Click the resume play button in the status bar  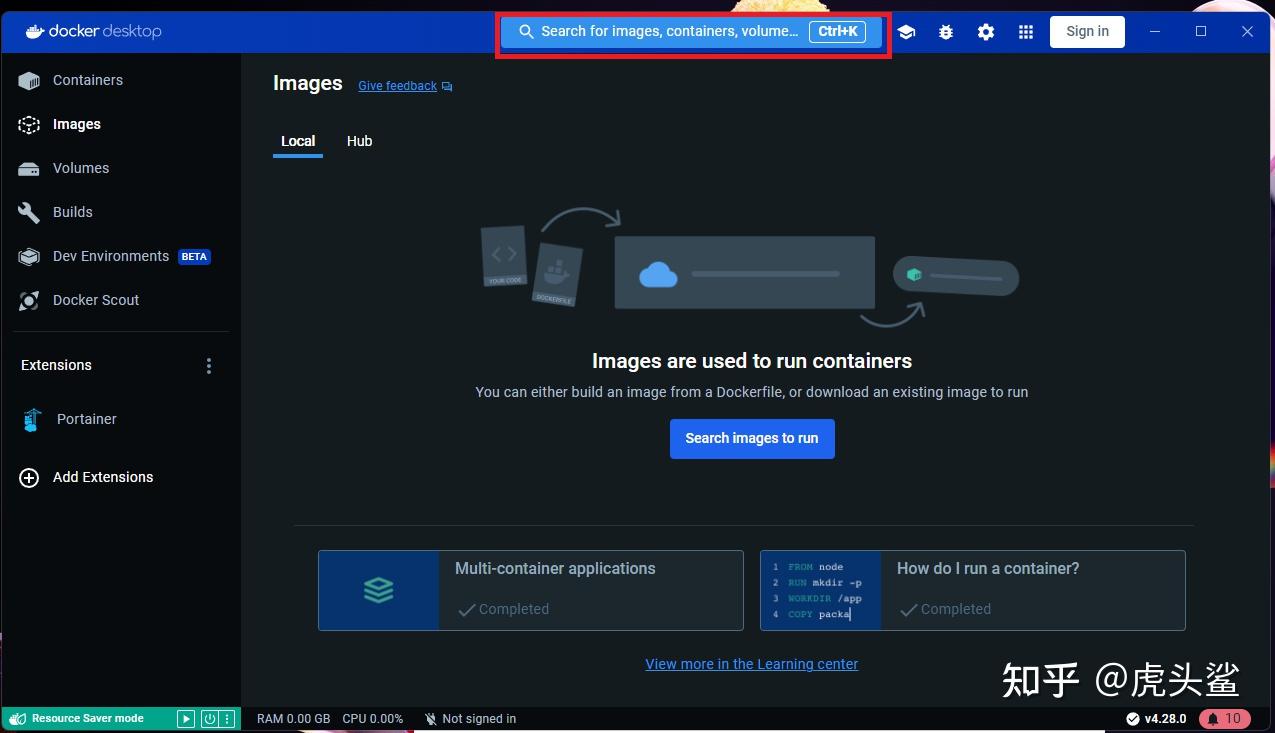coord(186,718)
